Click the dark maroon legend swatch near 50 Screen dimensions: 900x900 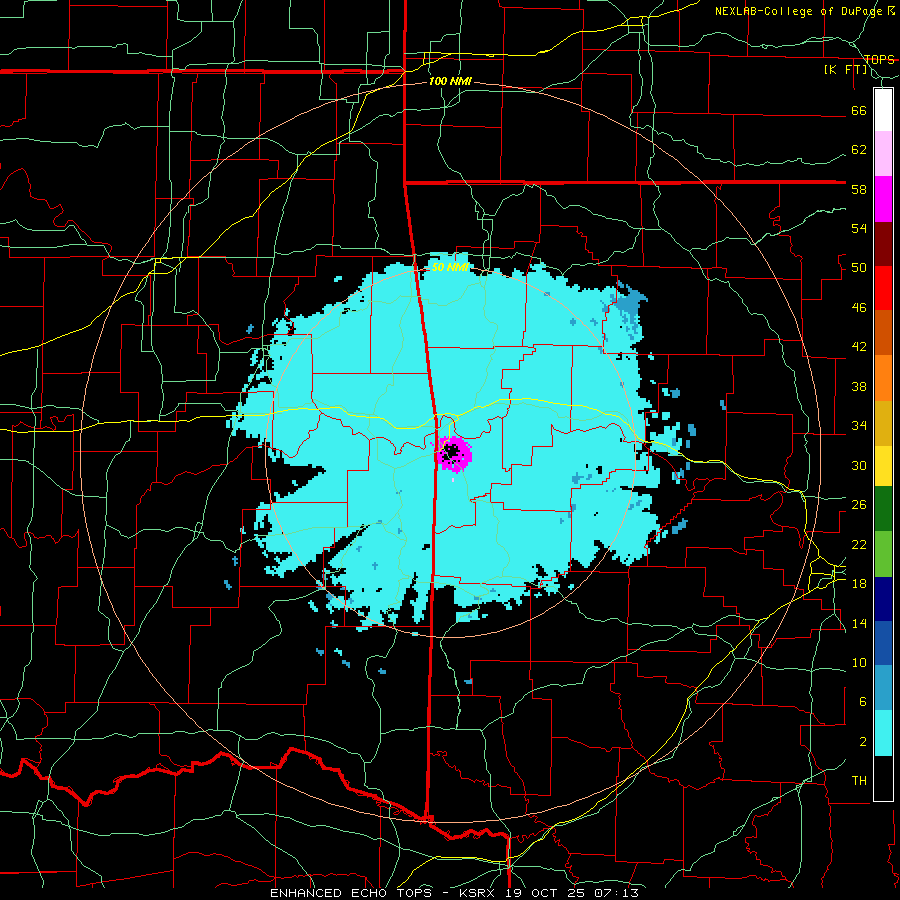883,244
